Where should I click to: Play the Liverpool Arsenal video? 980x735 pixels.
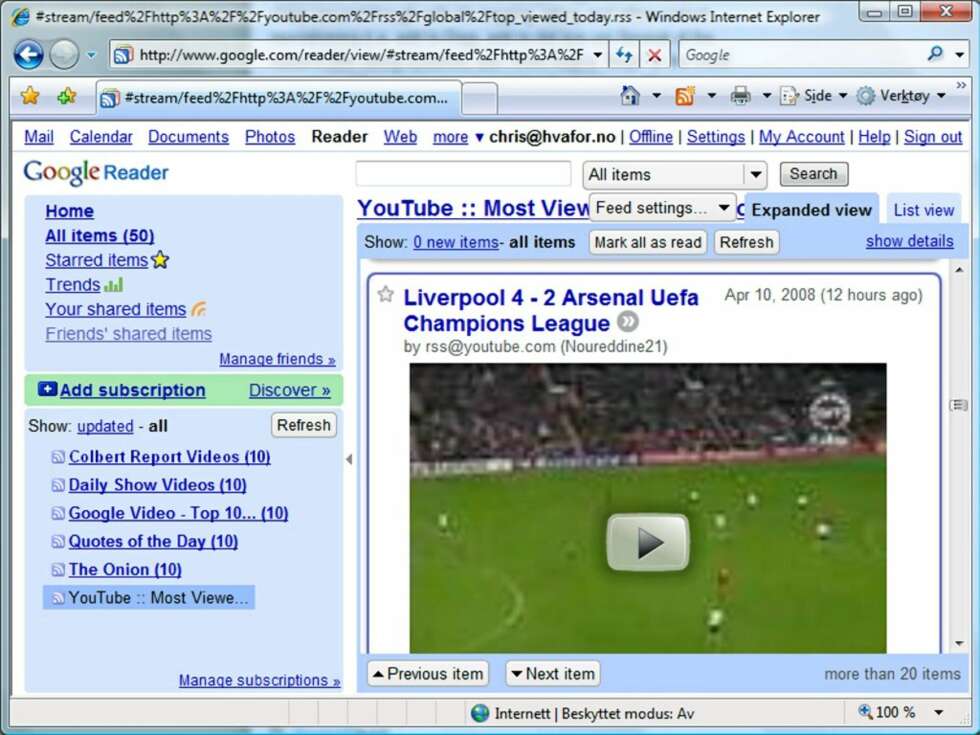coord(648,542)
